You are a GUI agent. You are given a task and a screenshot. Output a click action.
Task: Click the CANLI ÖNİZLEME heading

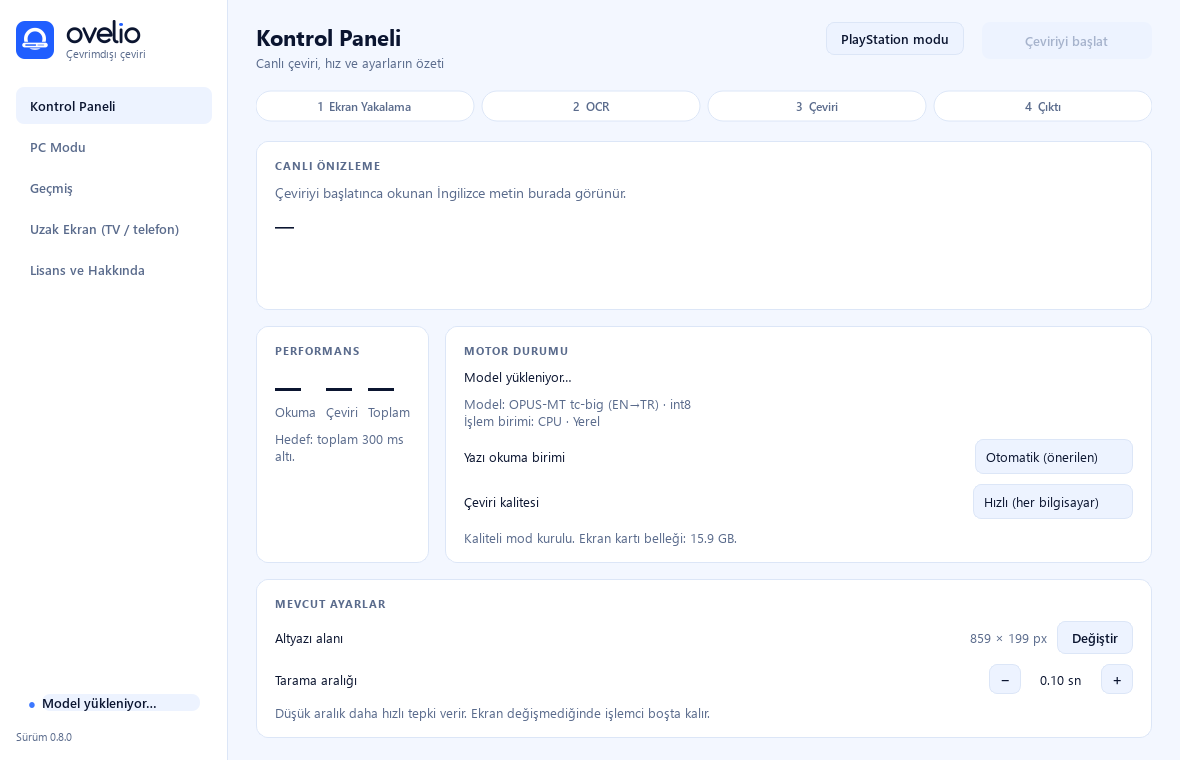pos(328,166)
